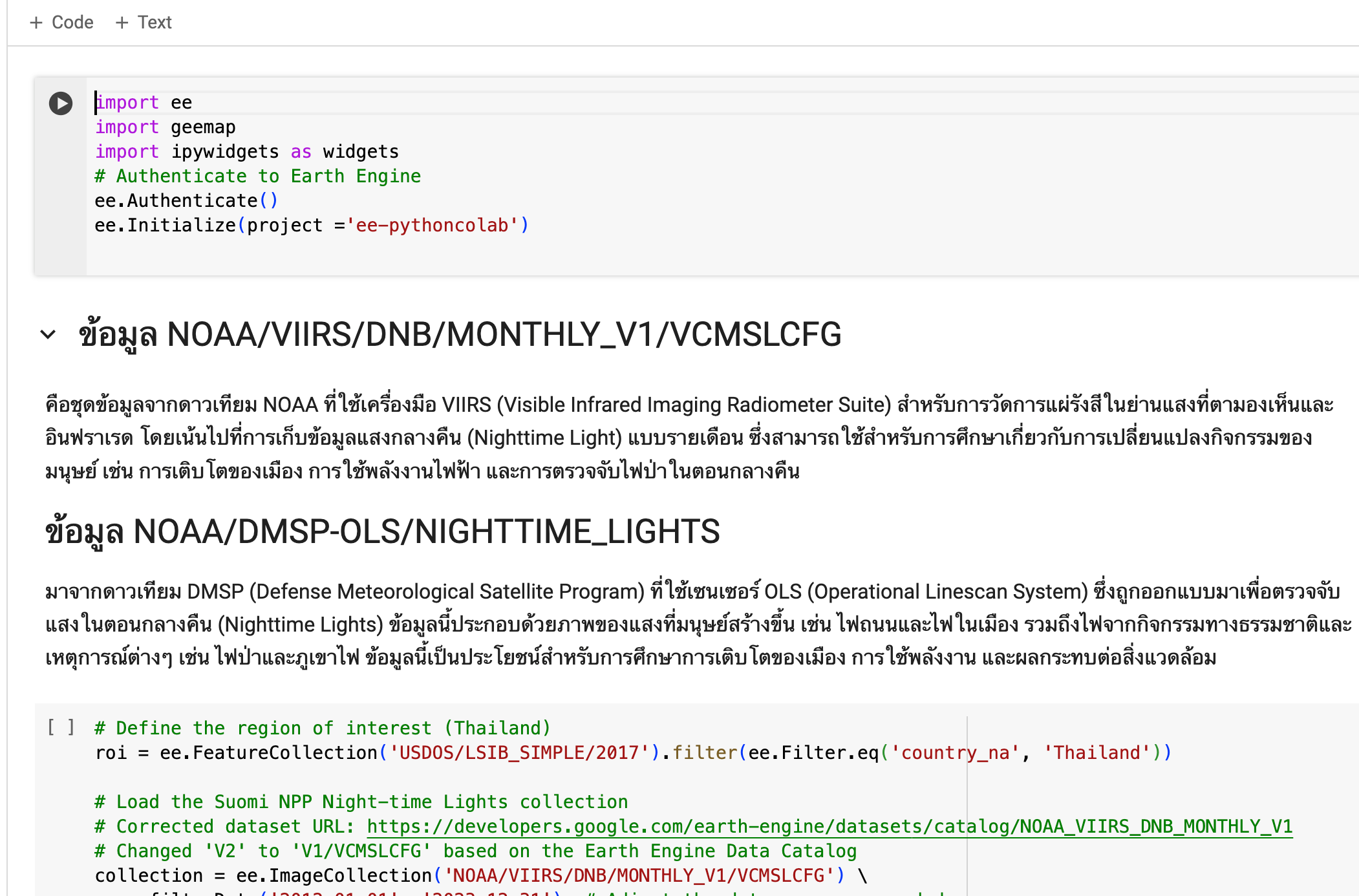The image size is (1359, 896).
Task: Click the 'import ee' code line
Action: pyautogui.click(x=144, y=102)
